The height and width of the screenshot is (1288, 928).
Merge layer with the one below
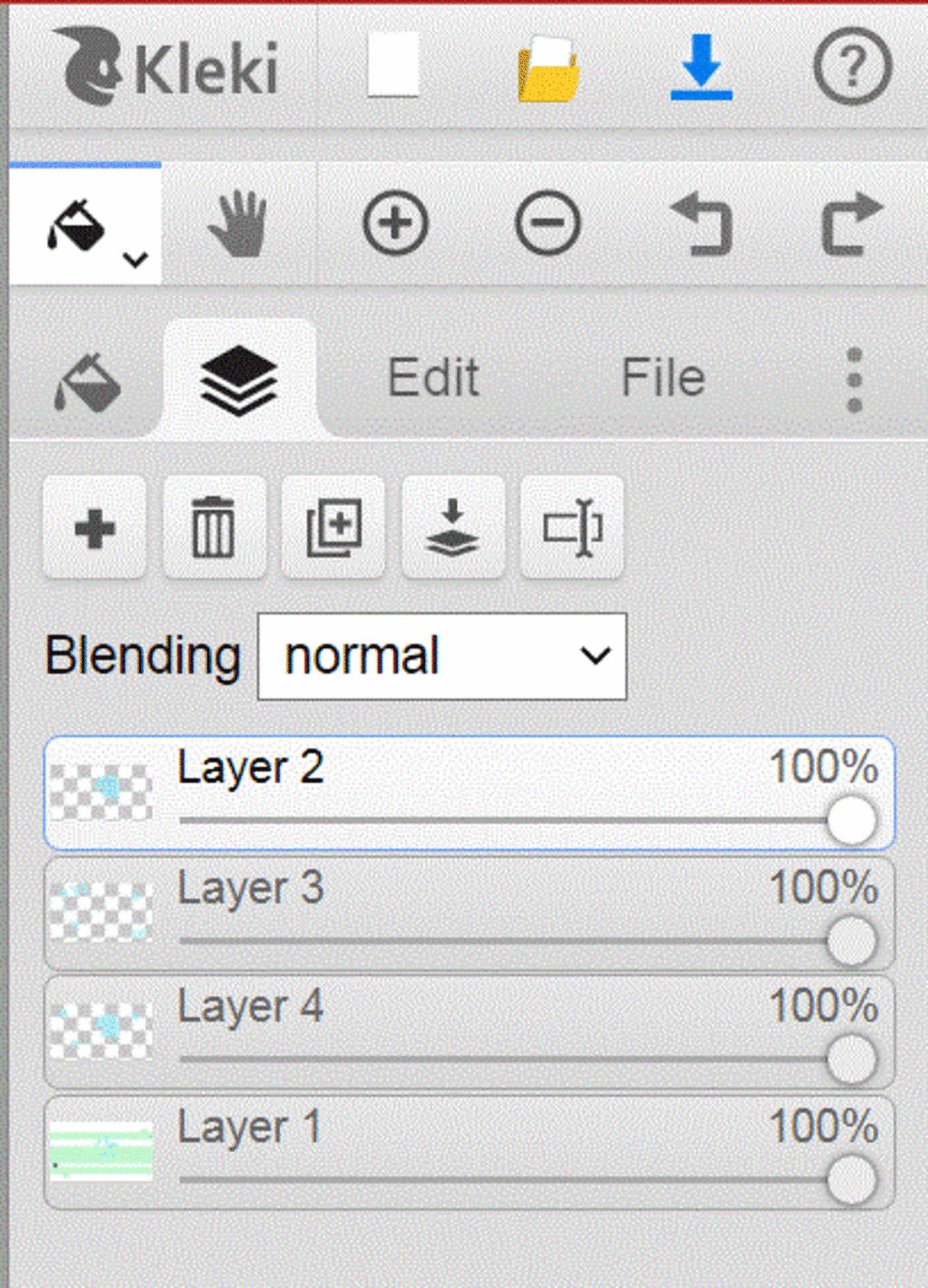click(453, 528)
